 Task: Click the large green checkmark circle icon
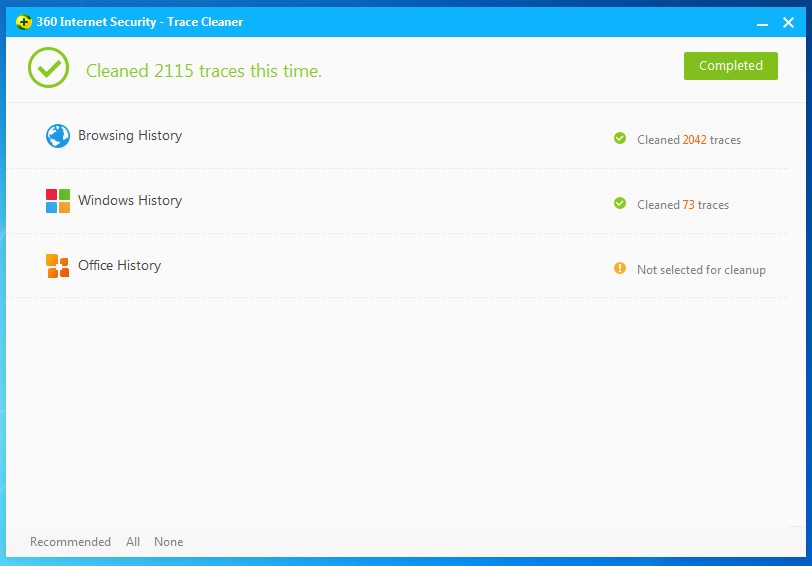click(x=48, y=67)
